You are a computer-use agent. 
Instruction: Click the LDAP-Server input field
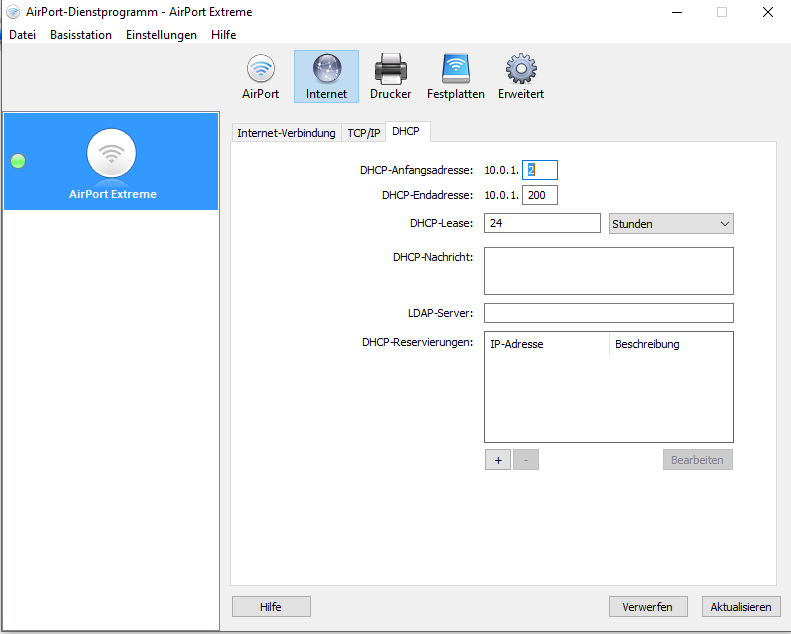609,313
